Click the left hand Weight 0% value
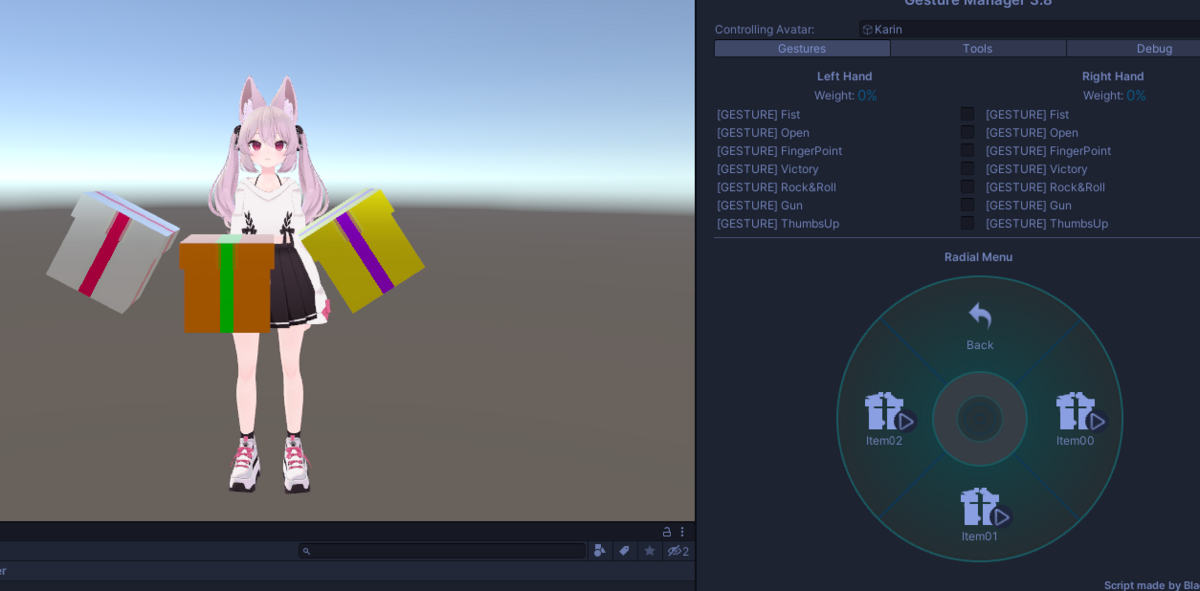Image resolution: width=1200 pixels, height=591 pixels. tap(867, 95)
